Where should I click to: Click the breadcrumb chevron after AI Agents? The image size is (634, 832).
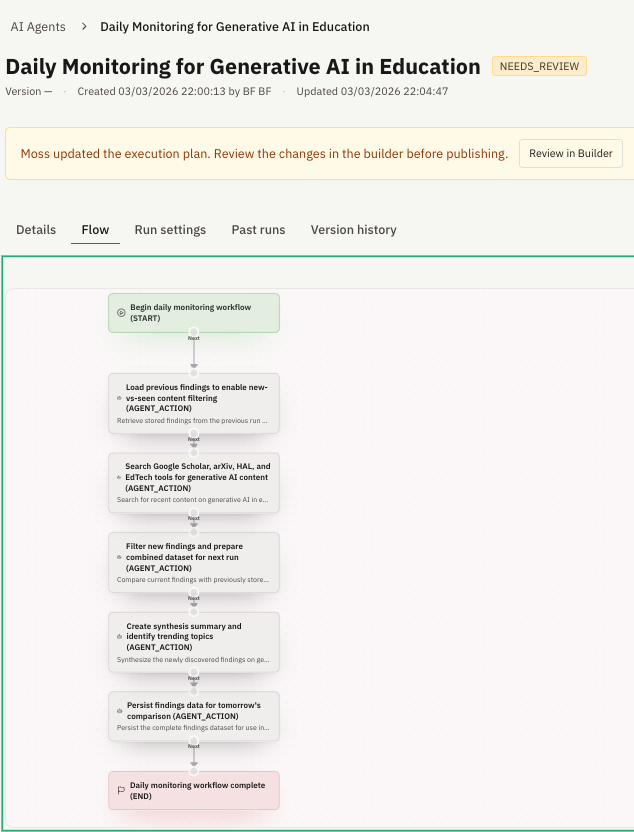(84, 27)
